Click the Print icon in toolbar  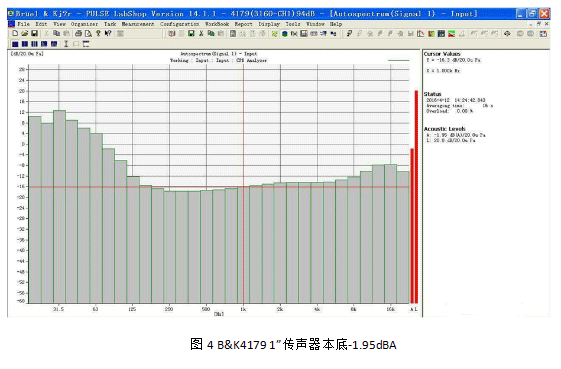78,33
